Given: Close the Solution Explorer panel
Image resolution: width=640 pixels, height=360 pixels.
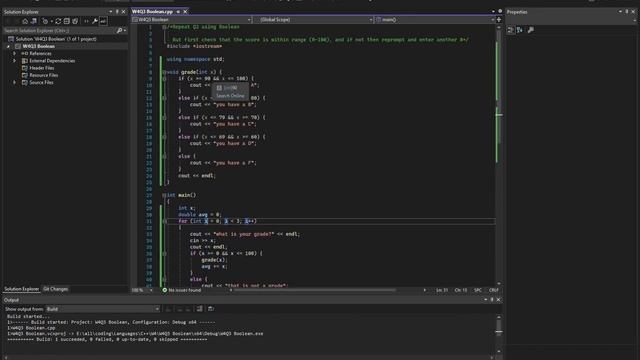Looking at the screenshot, I should [x=124, y=12].
